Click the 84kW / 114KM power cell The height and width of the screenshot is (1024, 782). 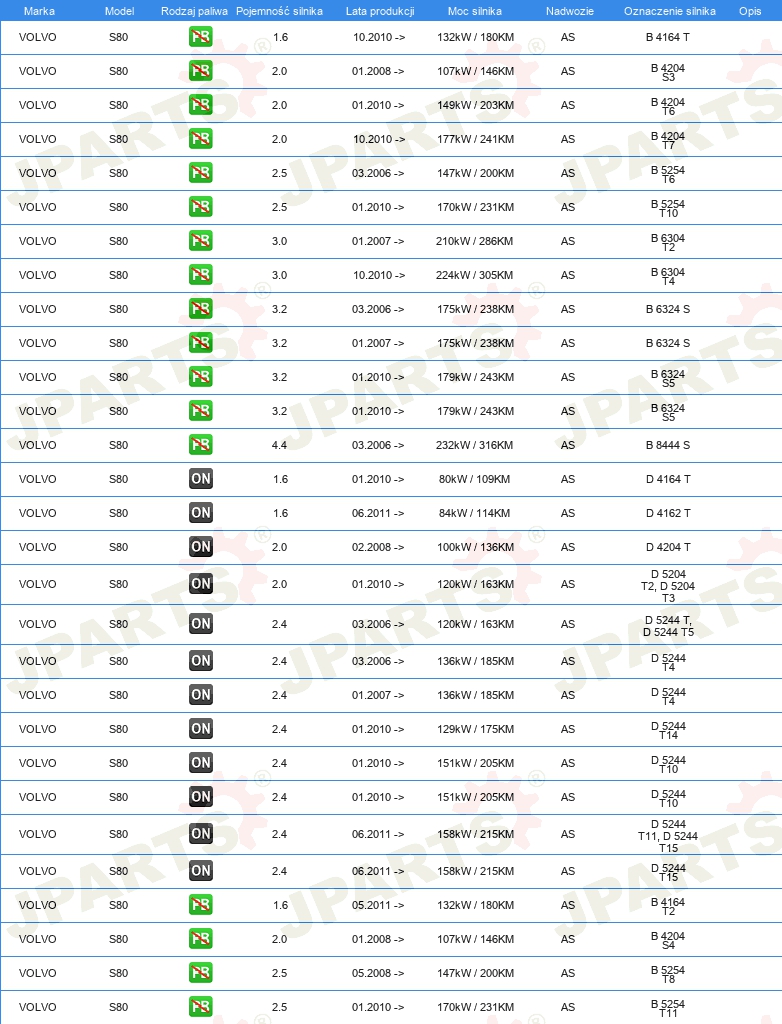(x=474, y=513)
